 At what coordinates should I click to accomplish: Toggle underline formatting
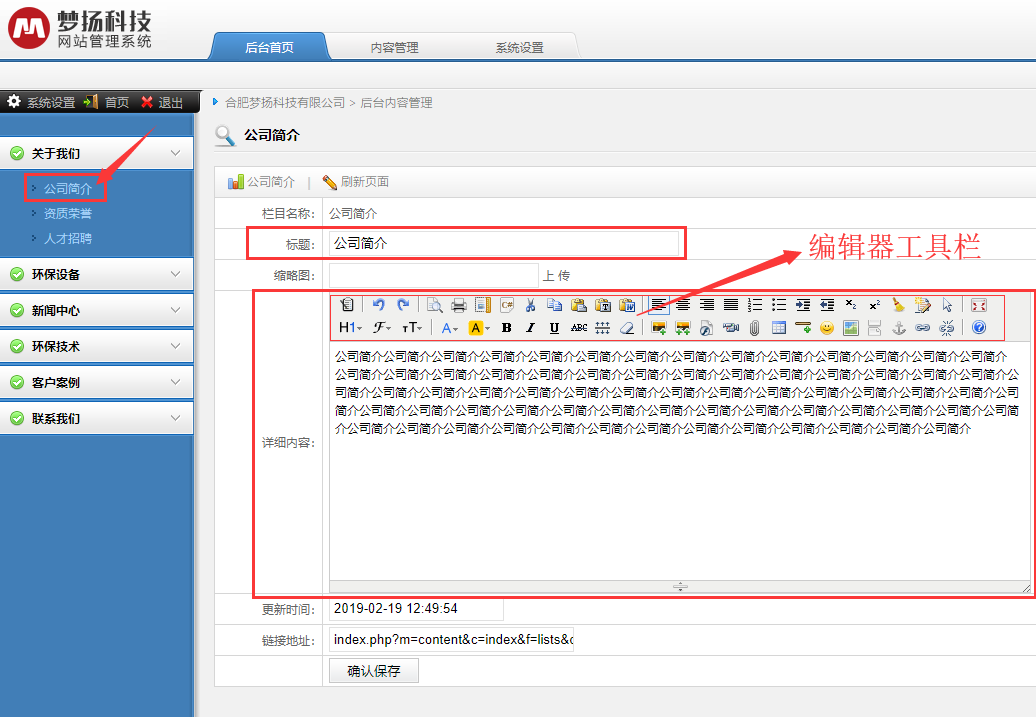pos(554,327)
